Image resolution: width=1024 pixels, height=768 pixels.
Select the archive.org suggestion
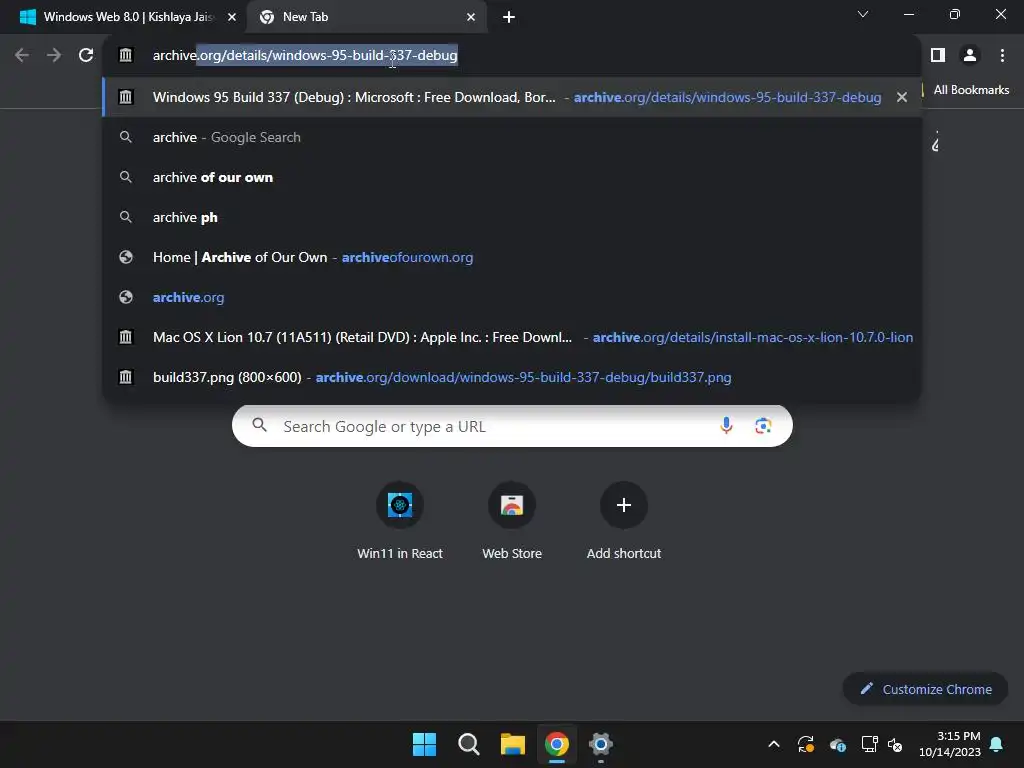pyautogui.click(x=512, y=297)
